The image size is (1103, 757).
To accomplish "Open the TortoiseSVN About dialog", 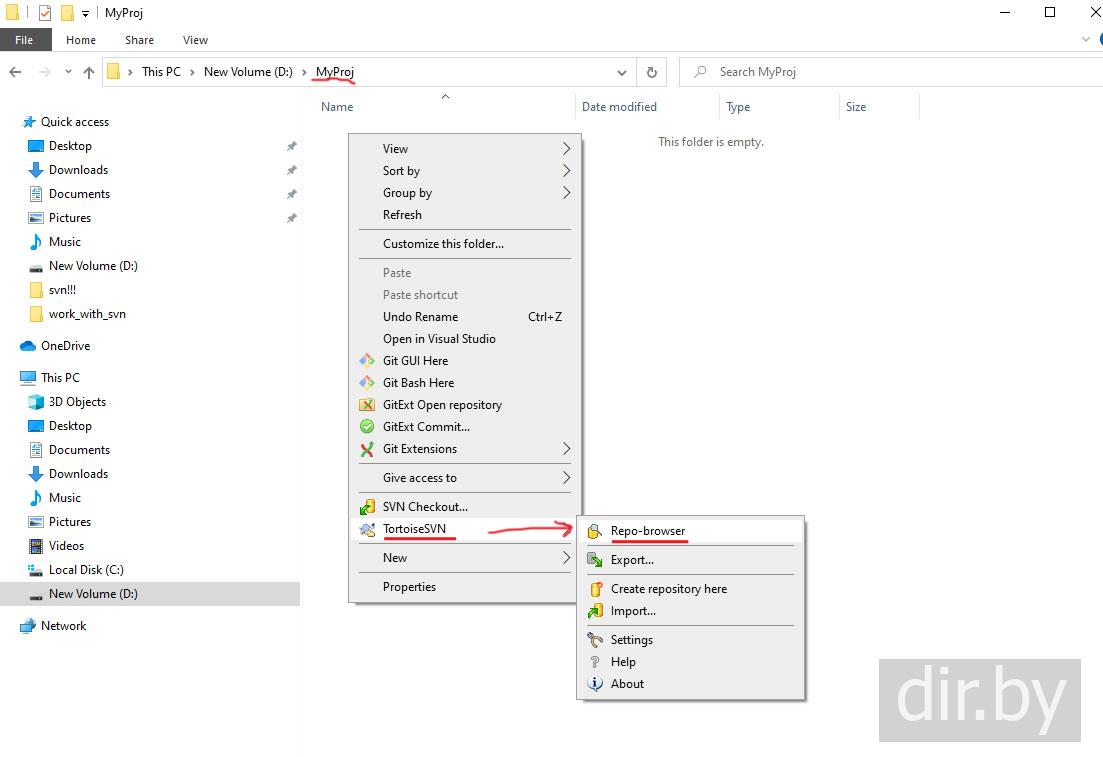I will click(627, 684).
